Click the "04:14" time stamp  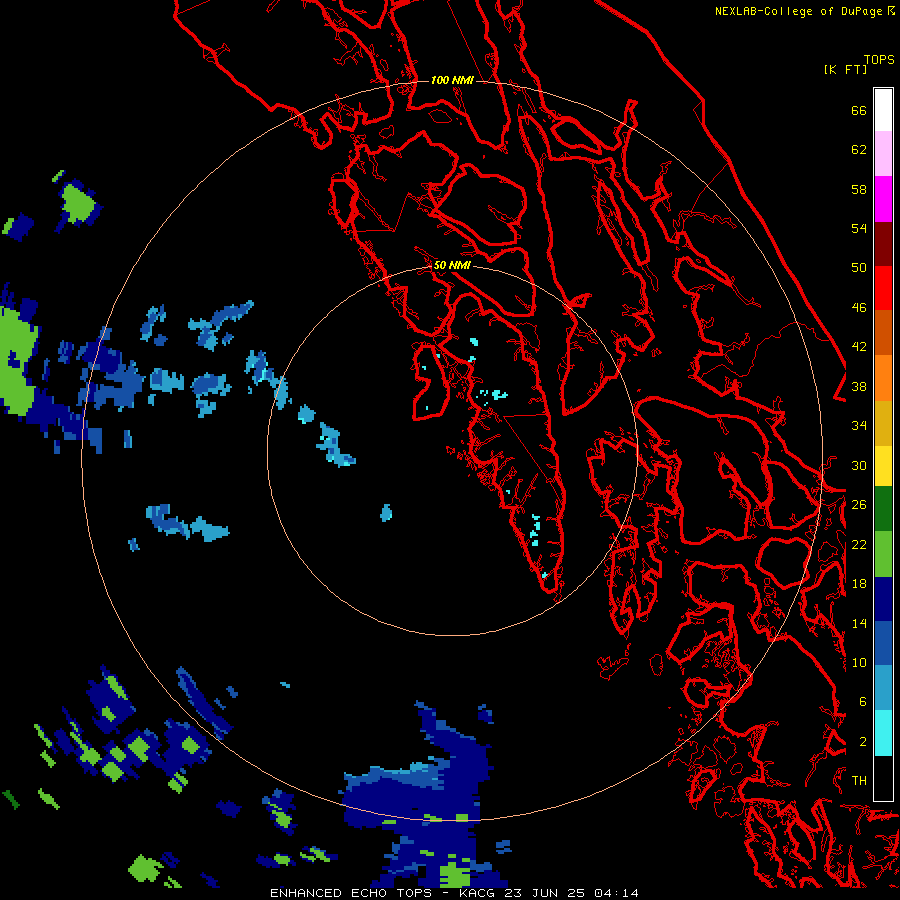coord(616,893)
